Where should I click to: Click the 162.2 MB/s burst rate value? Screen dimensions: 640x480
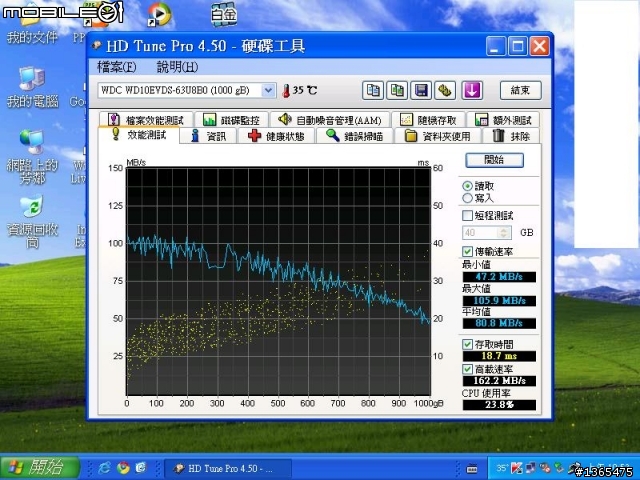[x=499, y=381]
